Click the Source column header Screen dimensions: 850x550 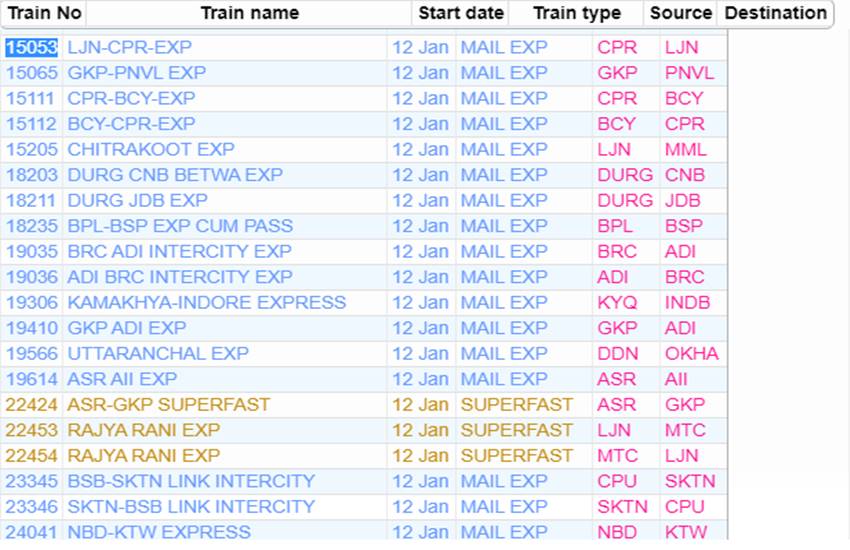coord(680,13)
